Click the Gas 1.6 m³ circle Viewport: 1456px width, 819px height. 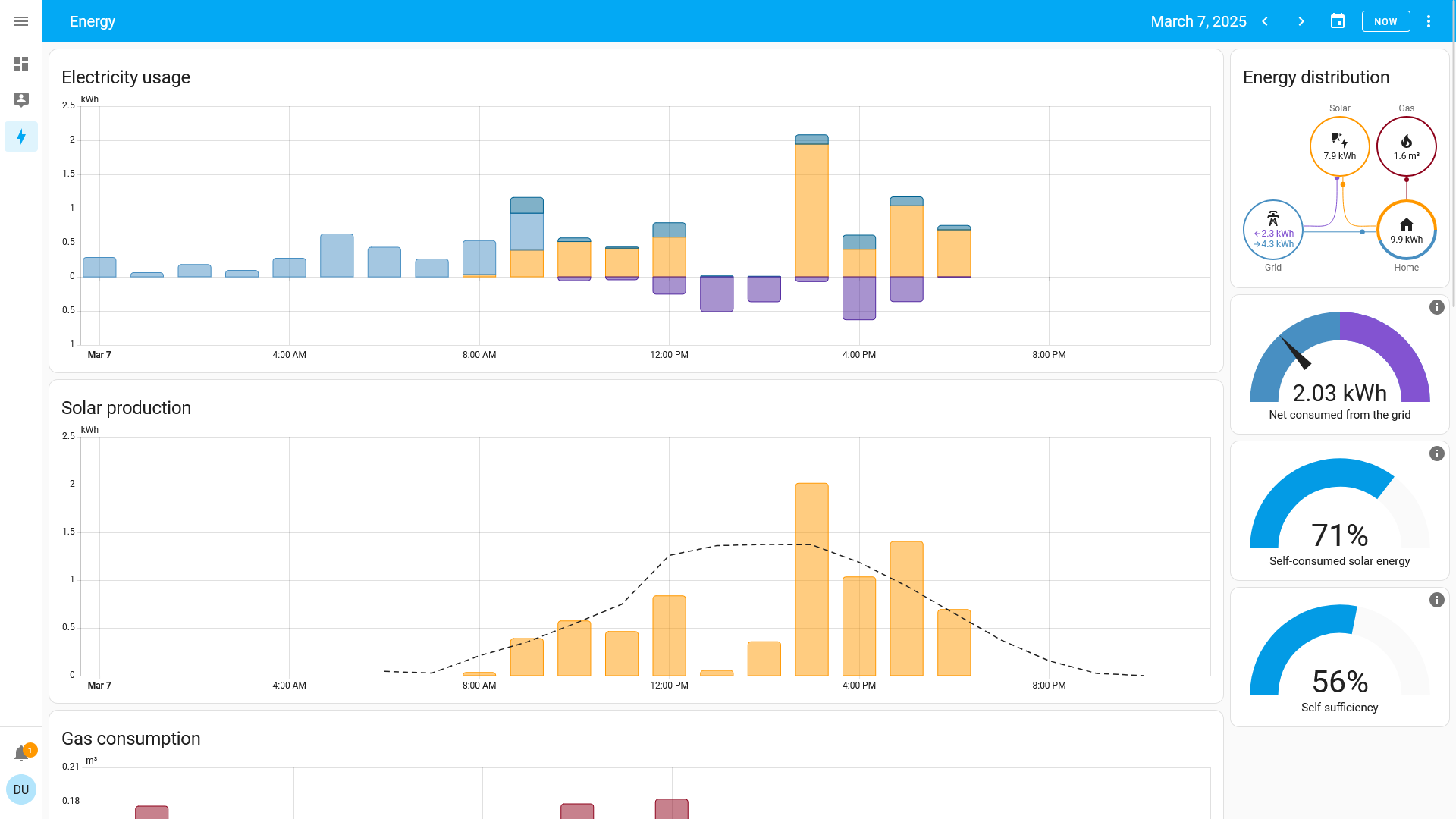point(1407,146)
